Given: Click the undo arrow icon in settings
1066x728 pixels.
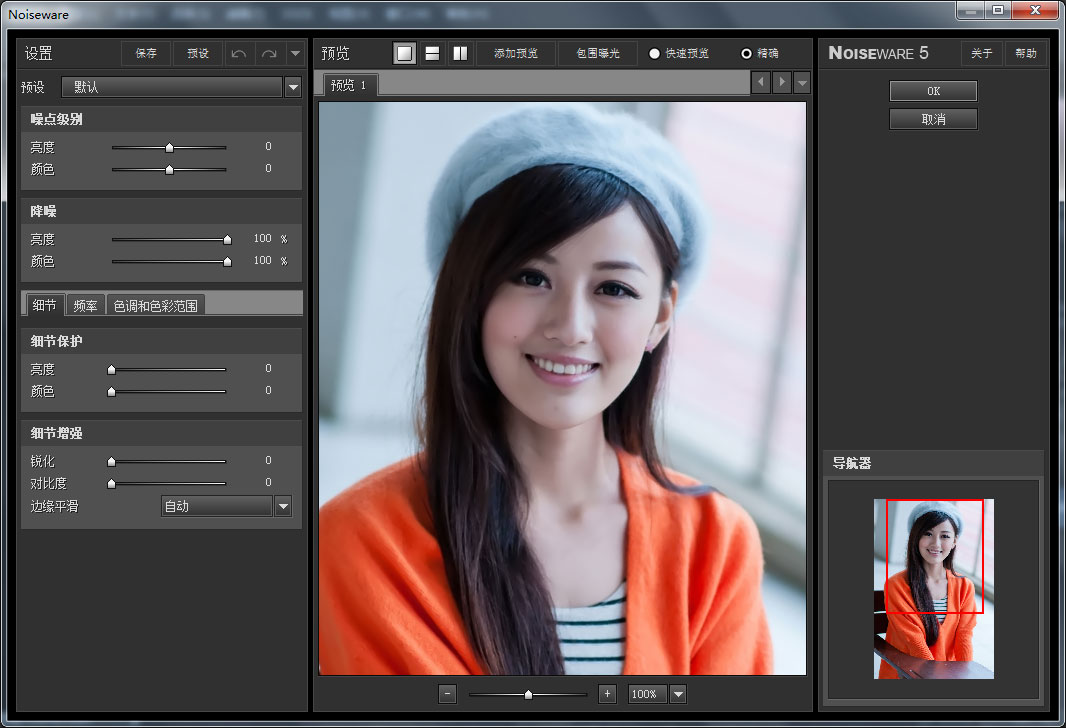Looking at the screenshot, I should click(239, 54).
